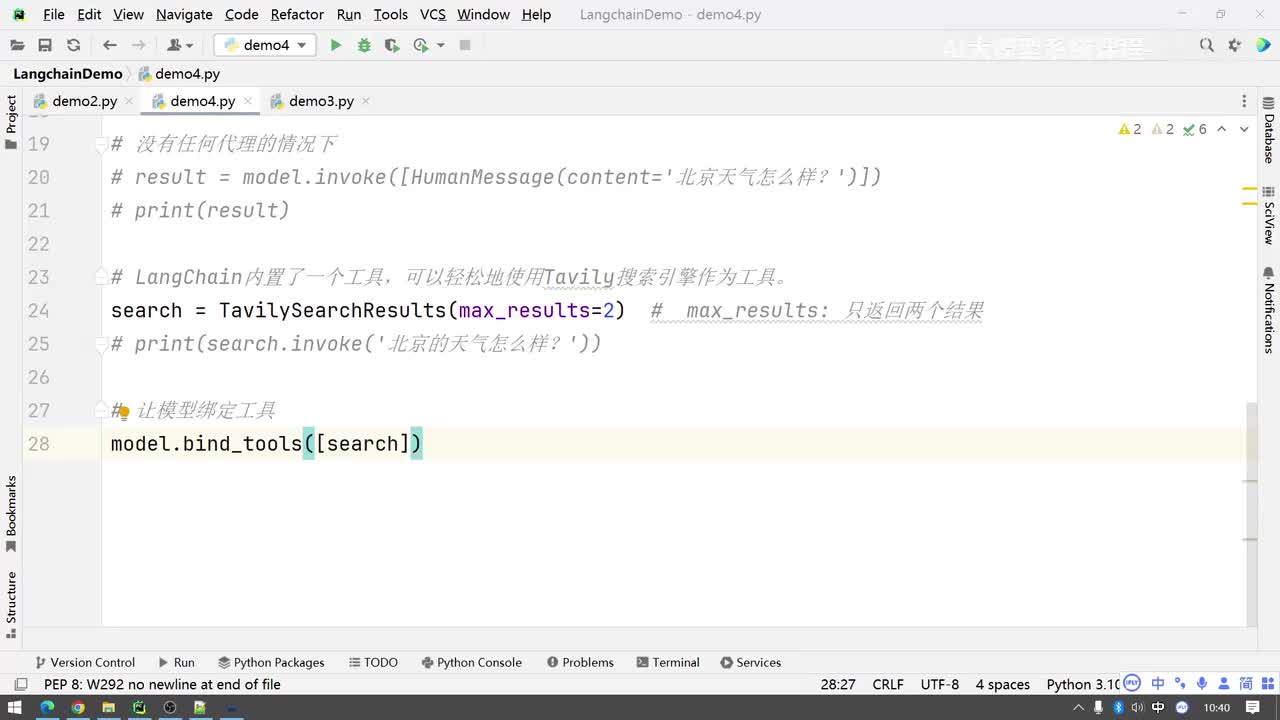Toggle the fold marker at line 25
Screen dimensions: 1280x720
click(x=101, y=344)
